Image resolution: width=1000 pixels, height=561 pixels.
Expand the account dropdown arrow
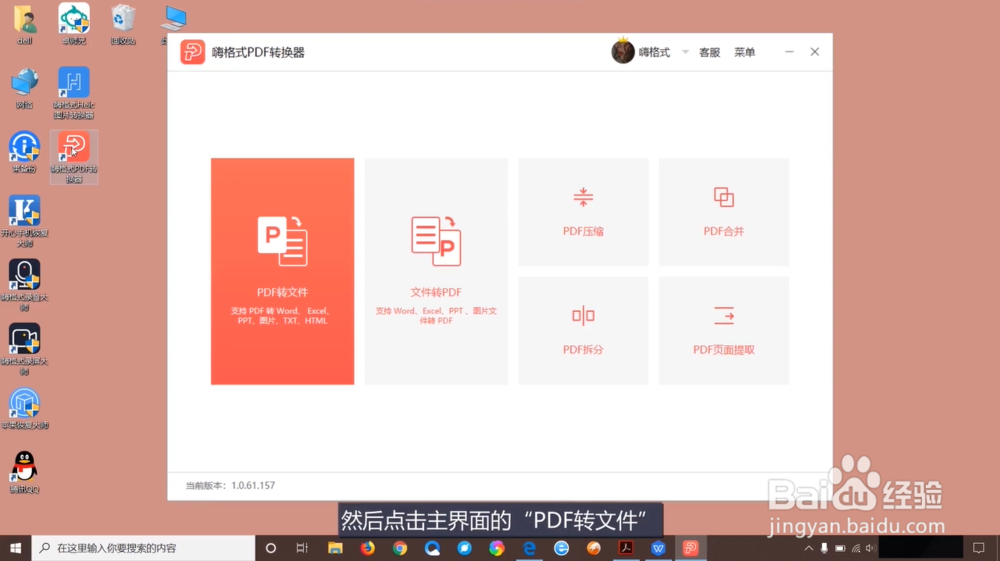click(x=685, y=52)
